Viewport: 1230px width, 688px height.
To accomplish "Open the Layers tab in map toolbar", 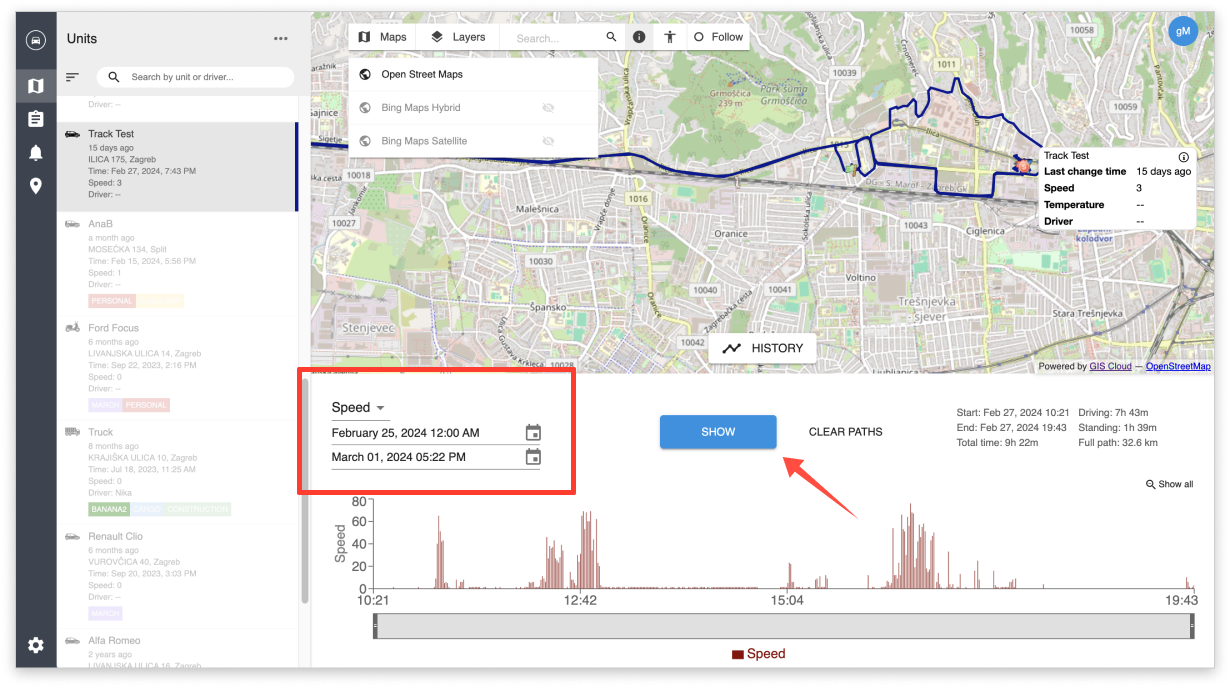I will point(458,37).
